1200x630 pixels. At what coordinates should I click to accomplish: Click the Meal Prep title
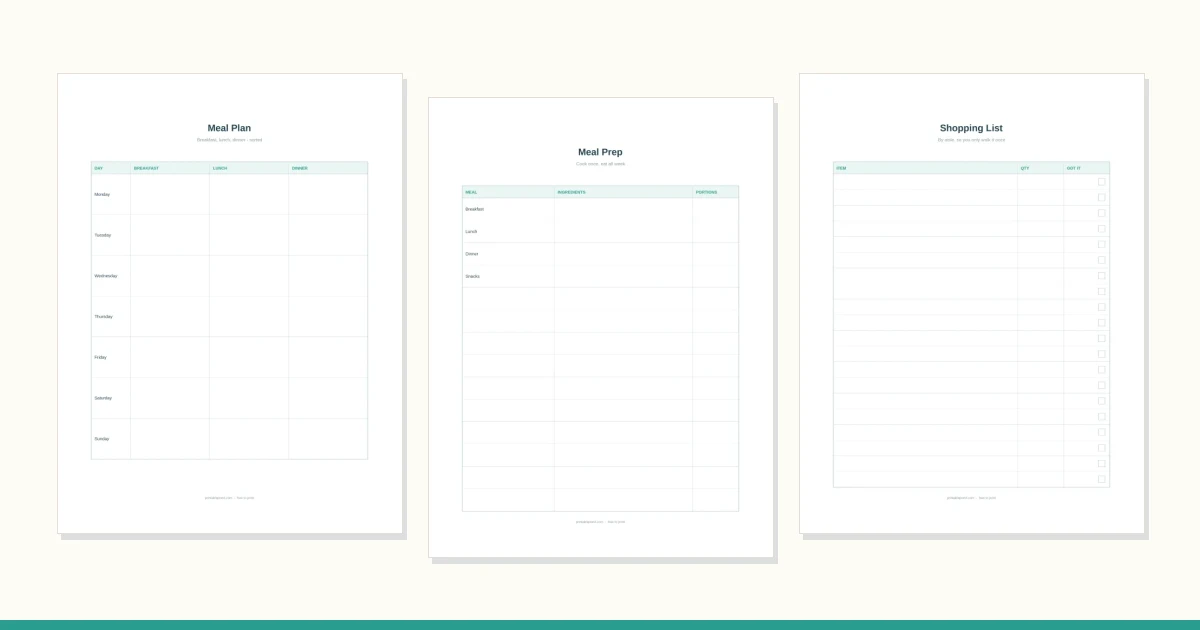click(x=601, y=152)
